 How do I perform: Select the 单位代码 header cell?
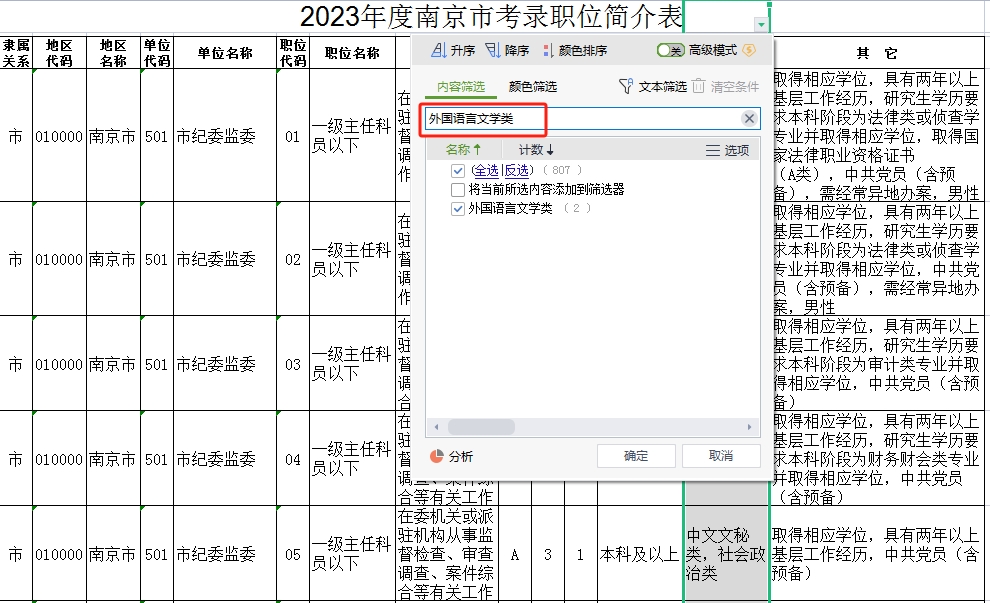(157, 52)
